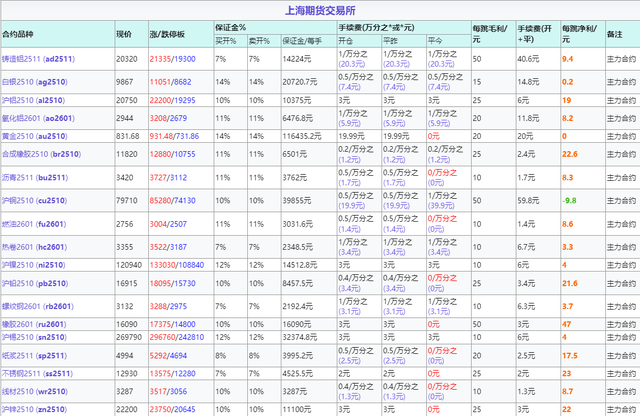Click the 卖开% sub-header

pyautogui.click(x=260, y=41)
